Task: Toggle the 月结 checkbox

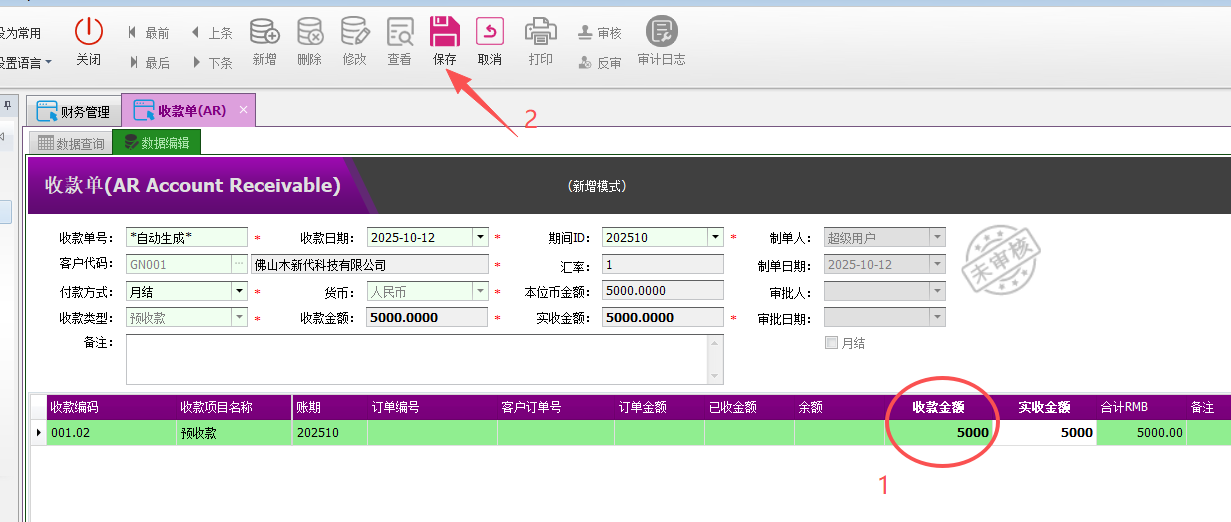Action: (831, 343)
